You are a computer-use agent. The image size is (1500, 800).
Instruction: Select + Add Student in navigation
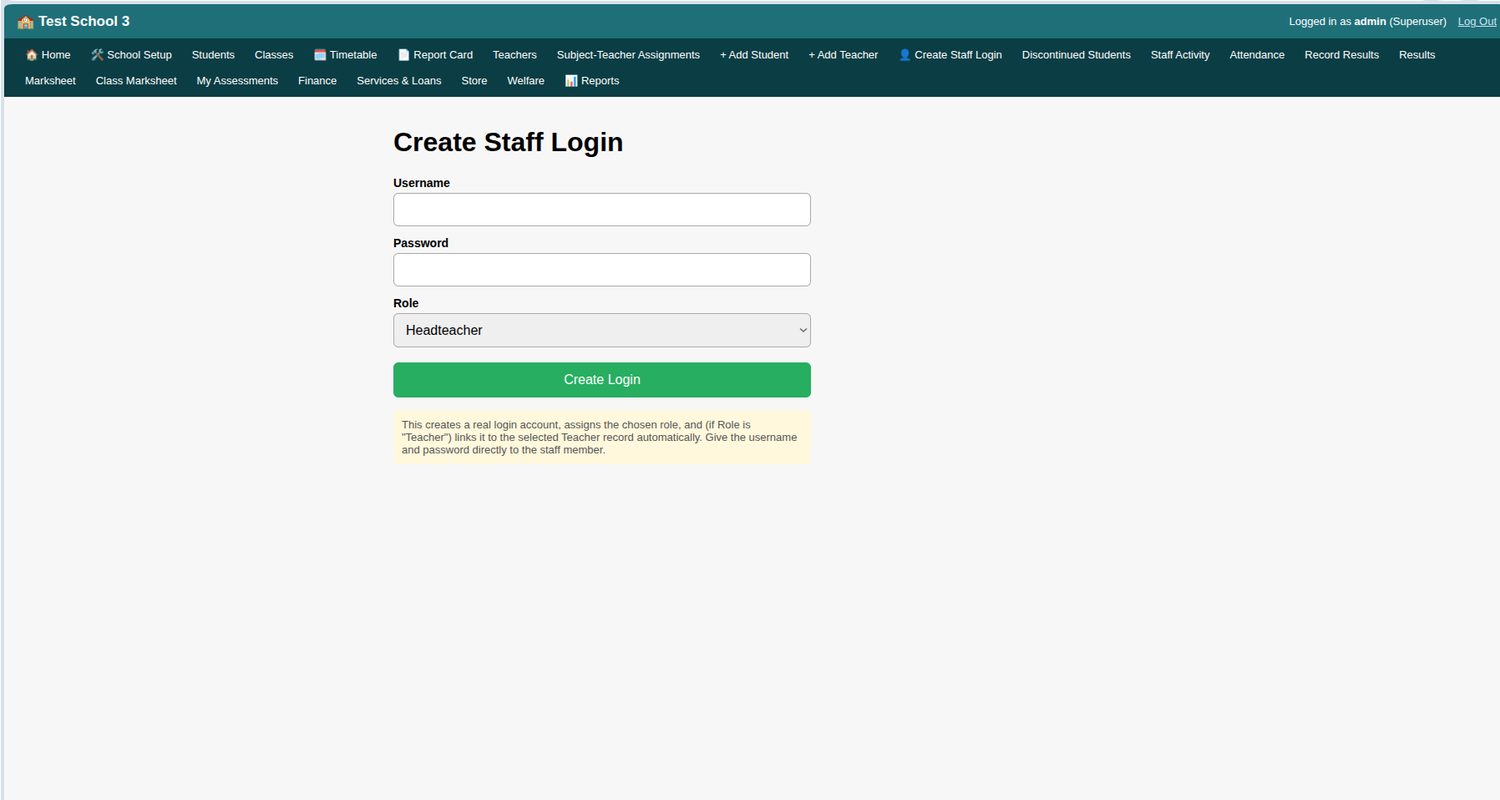(754, 55)
